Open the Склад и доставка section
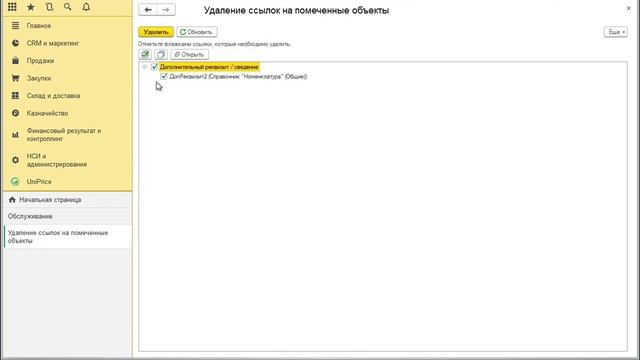 [53, 96]
